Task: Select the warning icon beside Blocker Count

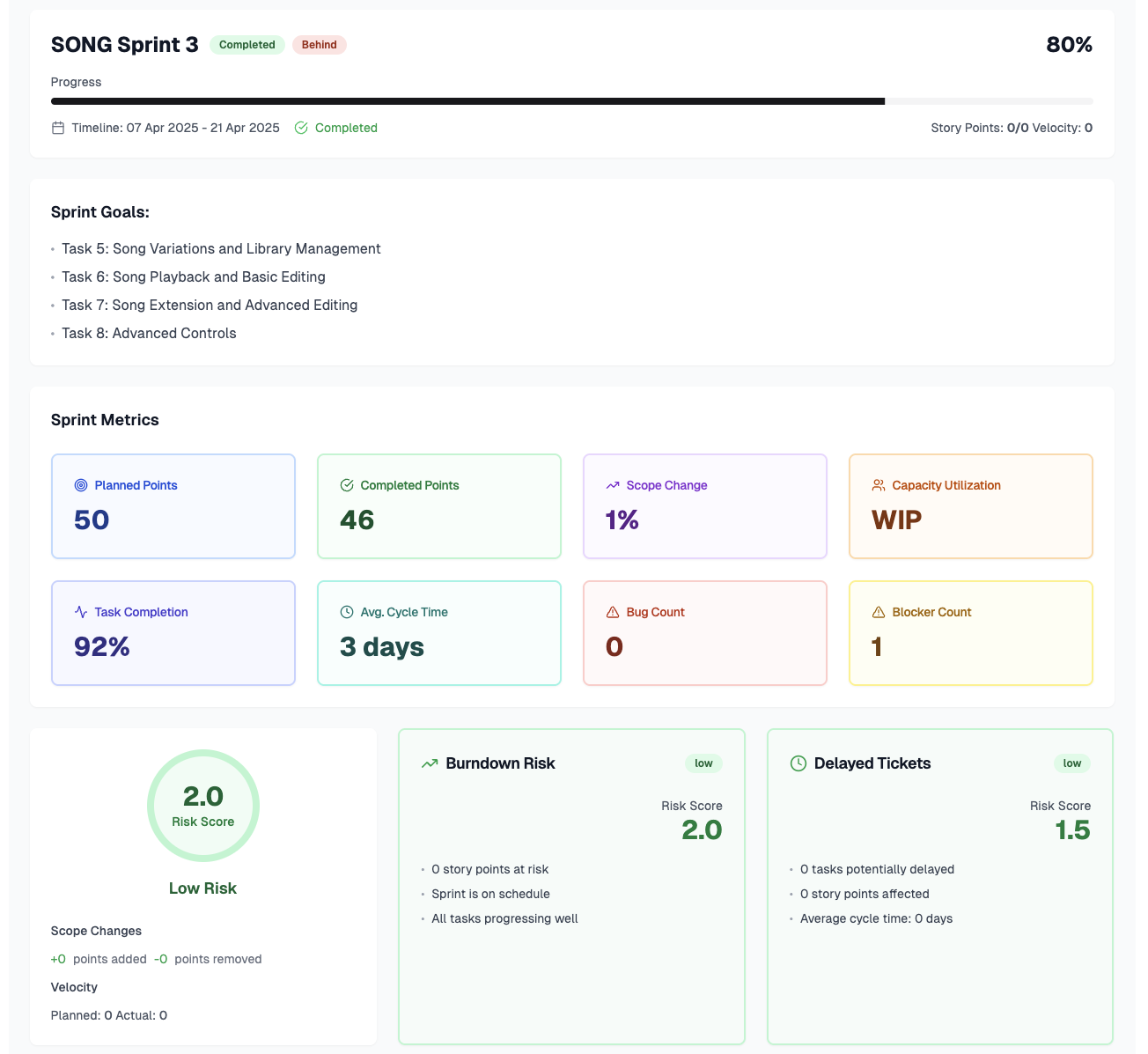Action: coord(878,611)
